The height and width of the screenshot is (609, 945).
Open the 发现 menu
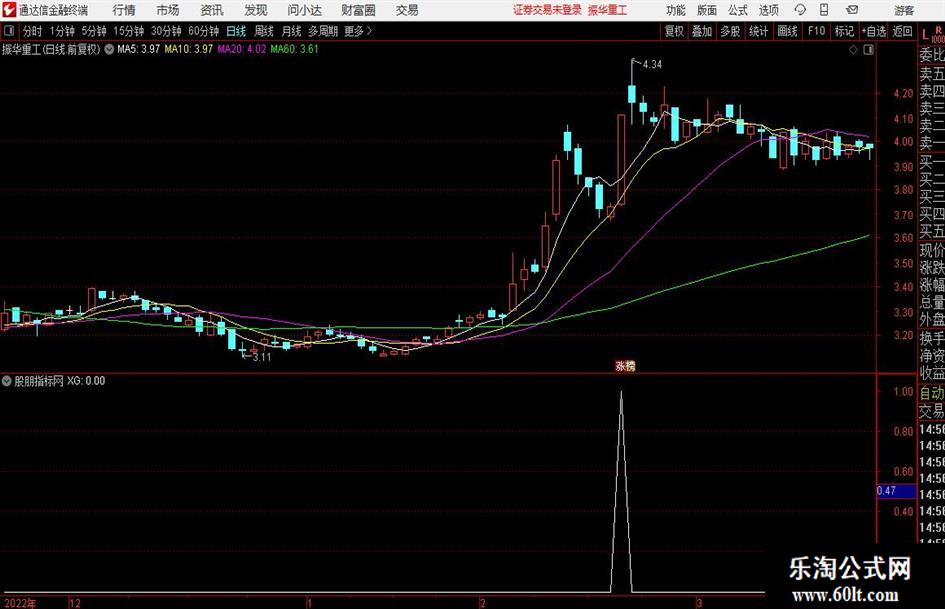256,10
